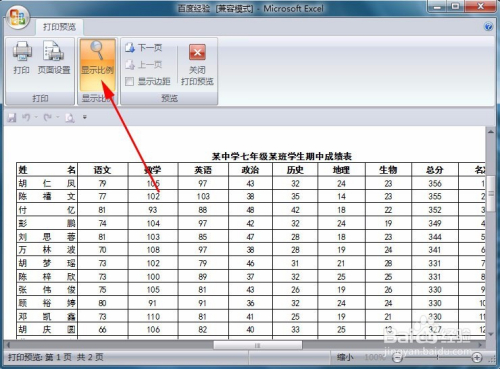Click the horizontal scrollbar thumb
This screenshot has height=369, width=500.
point(258,345)
